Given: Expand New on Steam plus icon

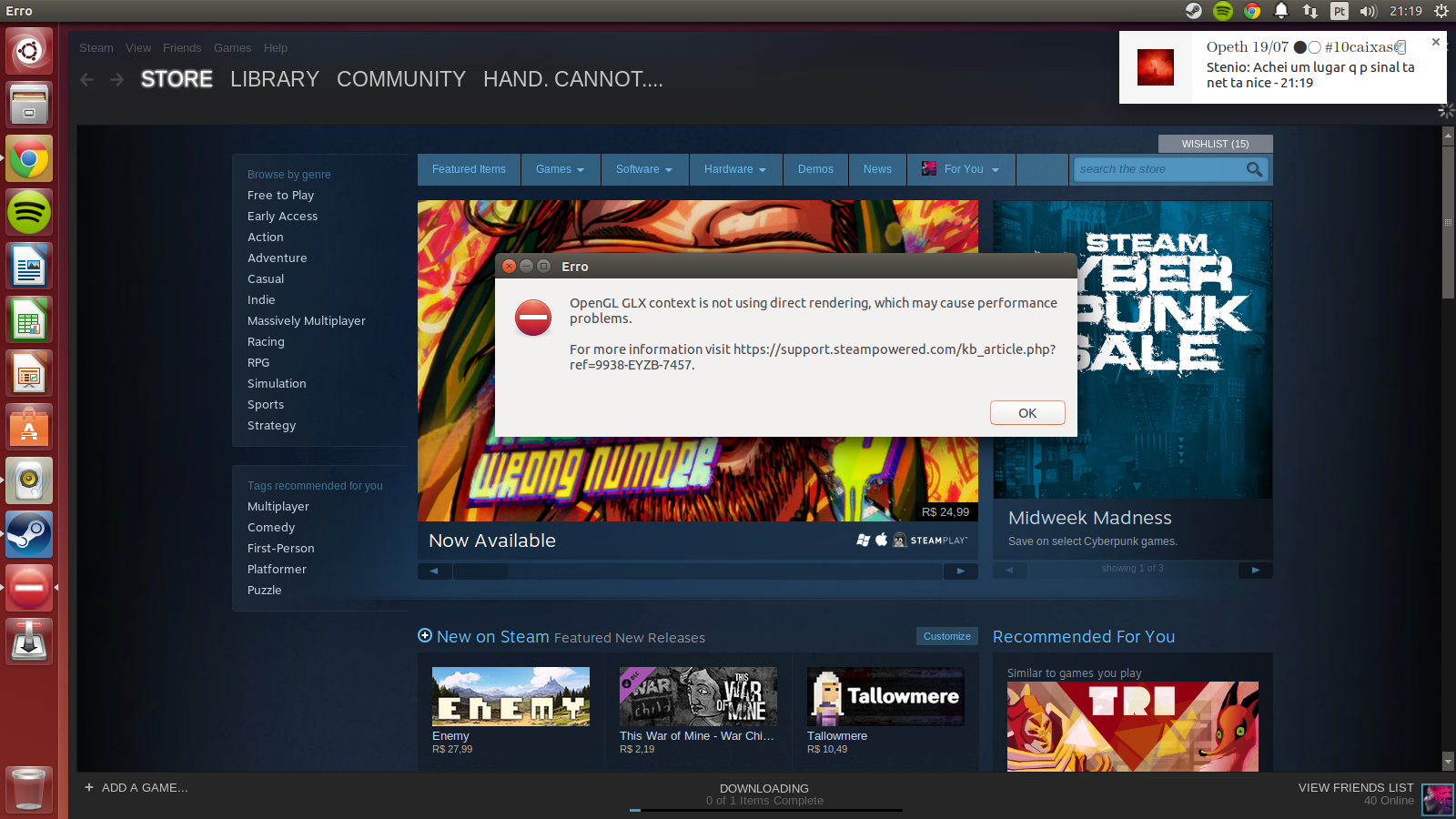Looking at the screenshot, I should tap(425, 635).
